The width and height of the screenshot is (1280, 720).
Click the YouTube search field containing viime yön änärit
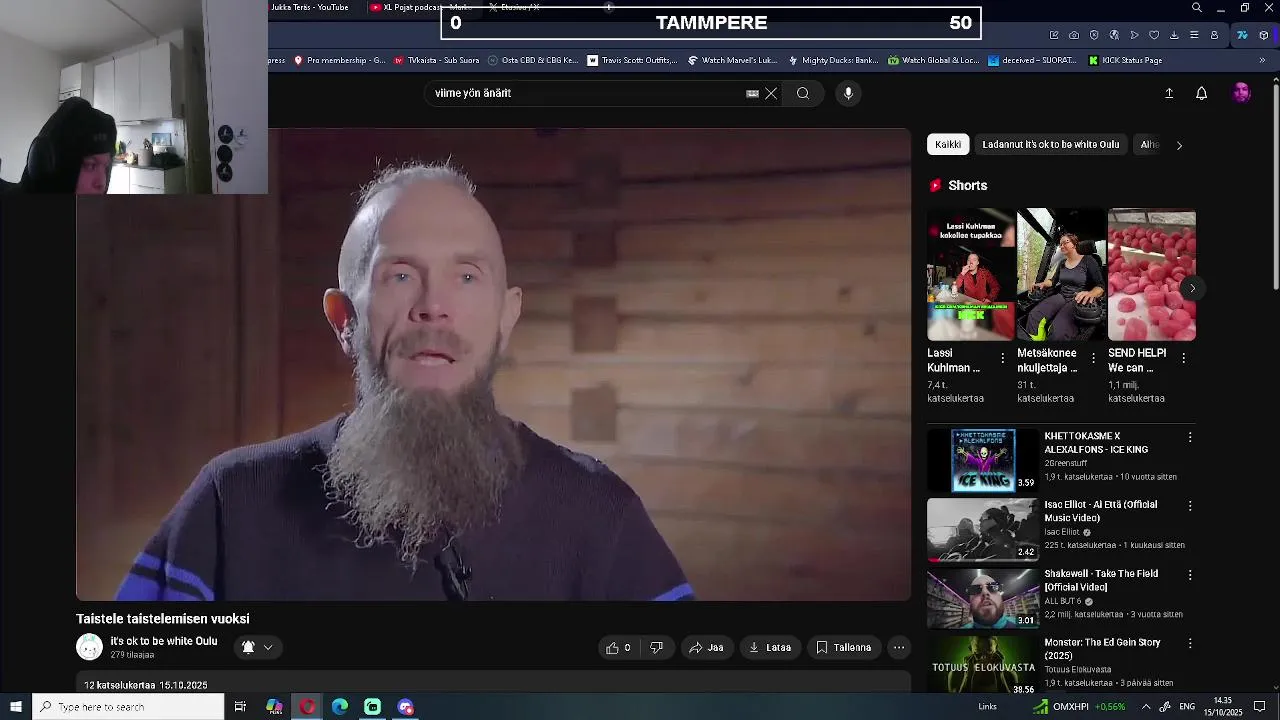(x=585, y=93)
